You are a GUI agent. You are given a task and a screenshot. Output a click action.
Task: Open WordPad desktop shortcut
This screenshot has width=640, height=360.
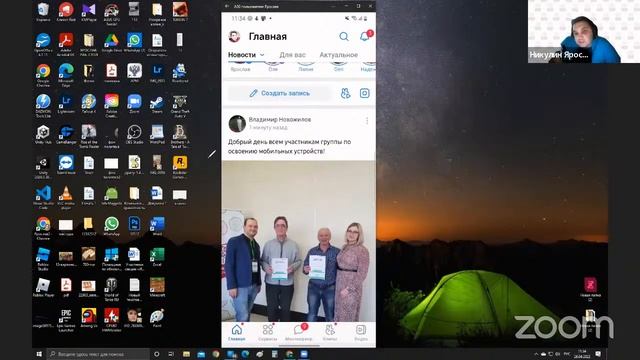tap(157, 134)
